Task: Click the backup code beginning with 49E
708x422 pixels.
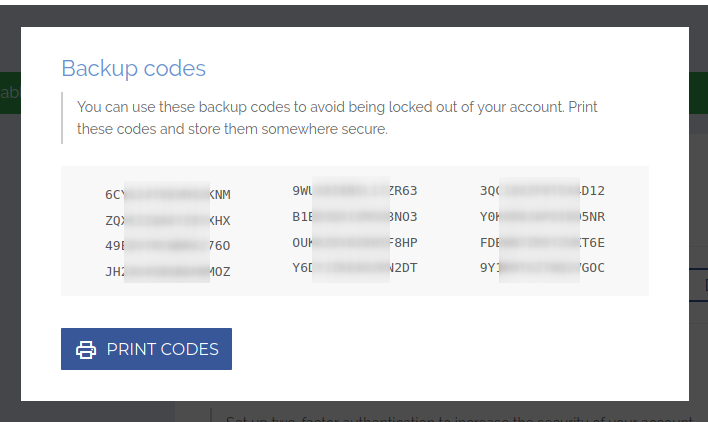Action: (167, 246)
